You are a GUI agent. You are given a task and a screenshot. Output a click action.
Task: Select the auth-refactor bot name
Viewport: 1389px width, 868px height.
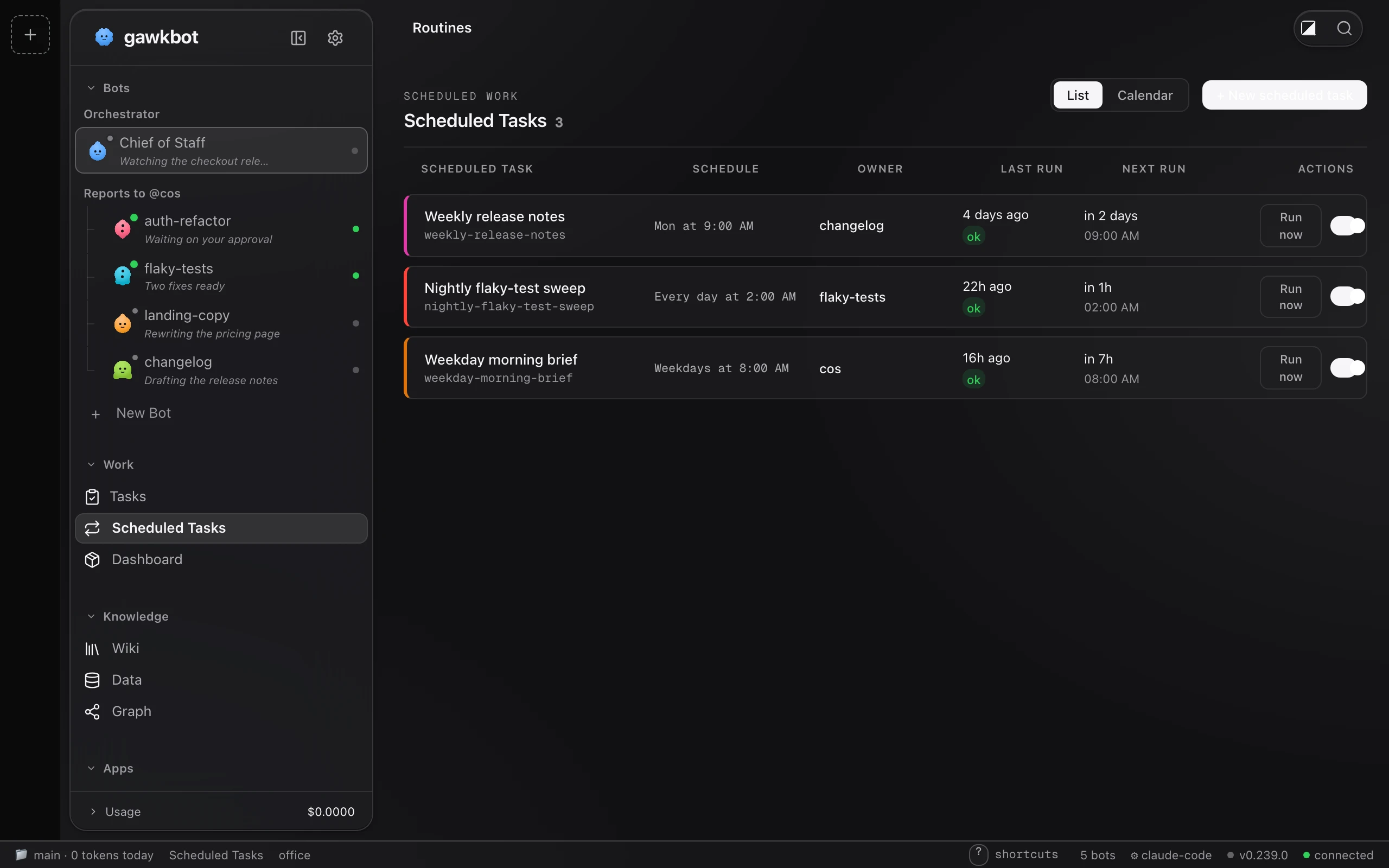coord(188,221)
